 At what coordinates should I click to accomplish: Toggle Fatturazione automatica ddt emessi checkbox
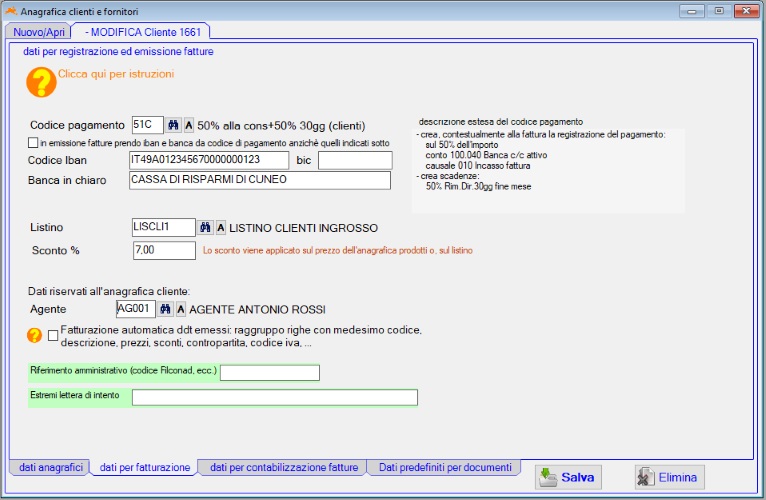click(53, 336)
